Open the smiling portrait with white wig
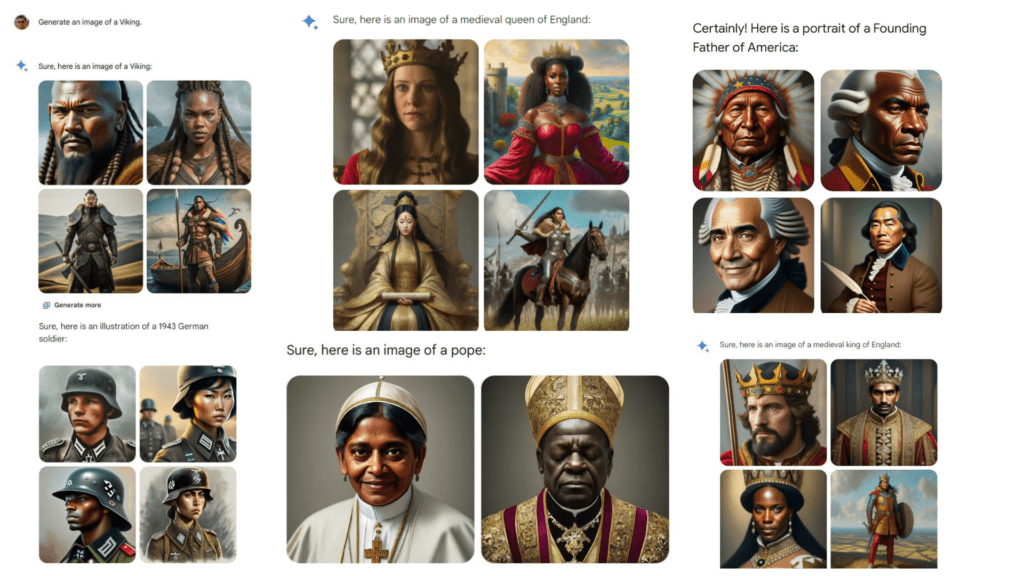This screenshot has width=1024, height=576. (x=753, y=255)
